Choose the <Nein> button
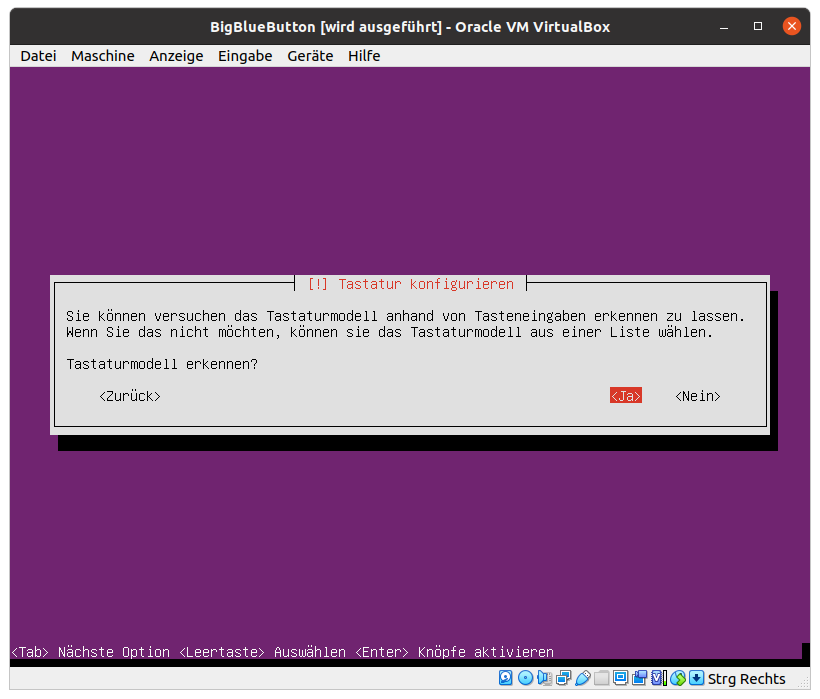The height and width of the screenshot is (699, 820). point(698,396)
